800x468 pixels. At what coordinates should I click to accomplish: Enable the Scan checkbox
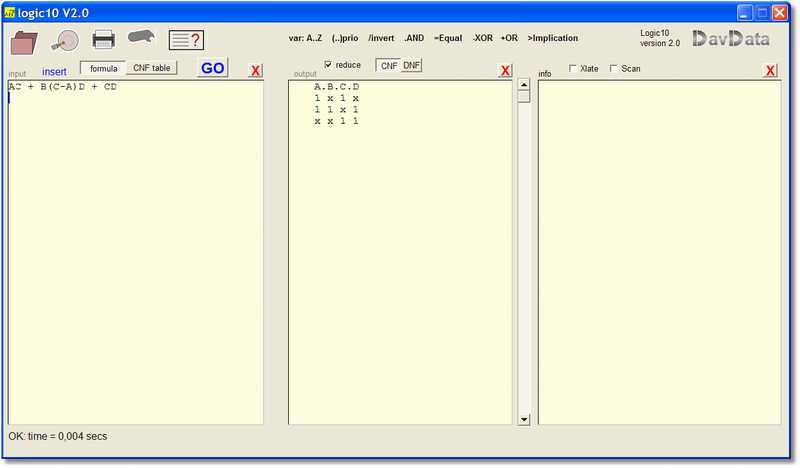(x=614, y=68)
